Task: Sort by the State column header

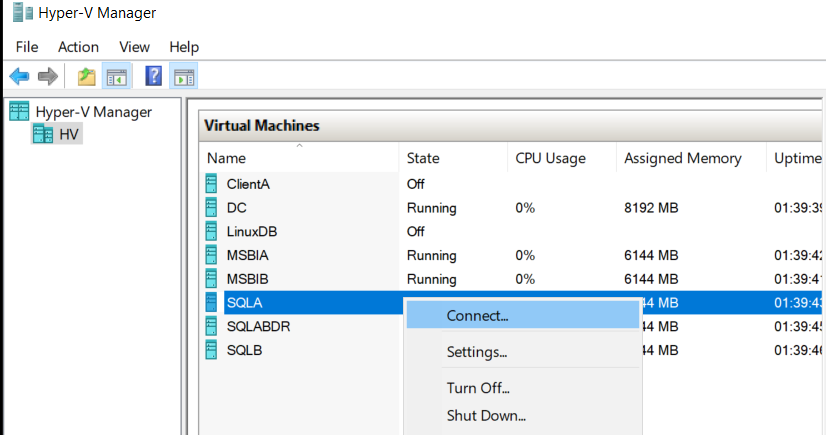Action: pyautogui.click(x=453, y=157)
